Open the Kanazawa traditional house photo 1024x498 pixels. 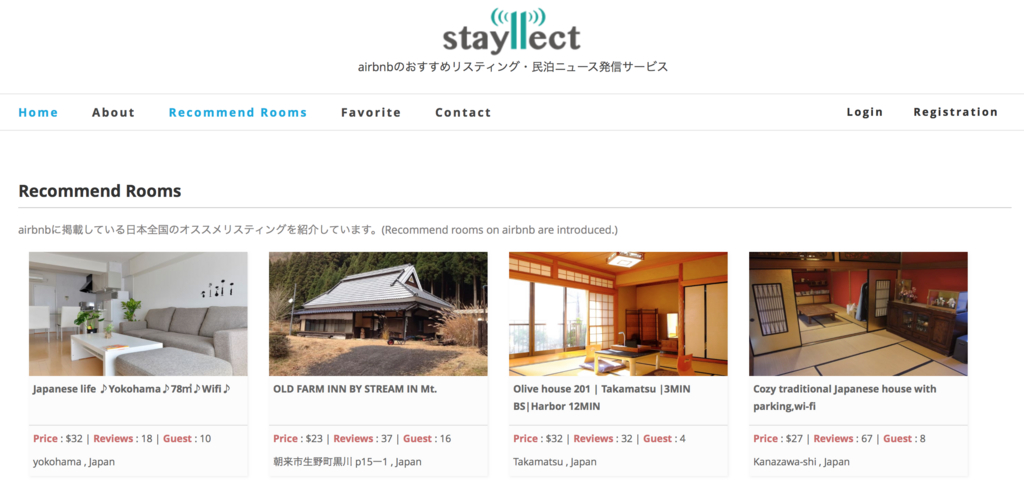[858, 314]
